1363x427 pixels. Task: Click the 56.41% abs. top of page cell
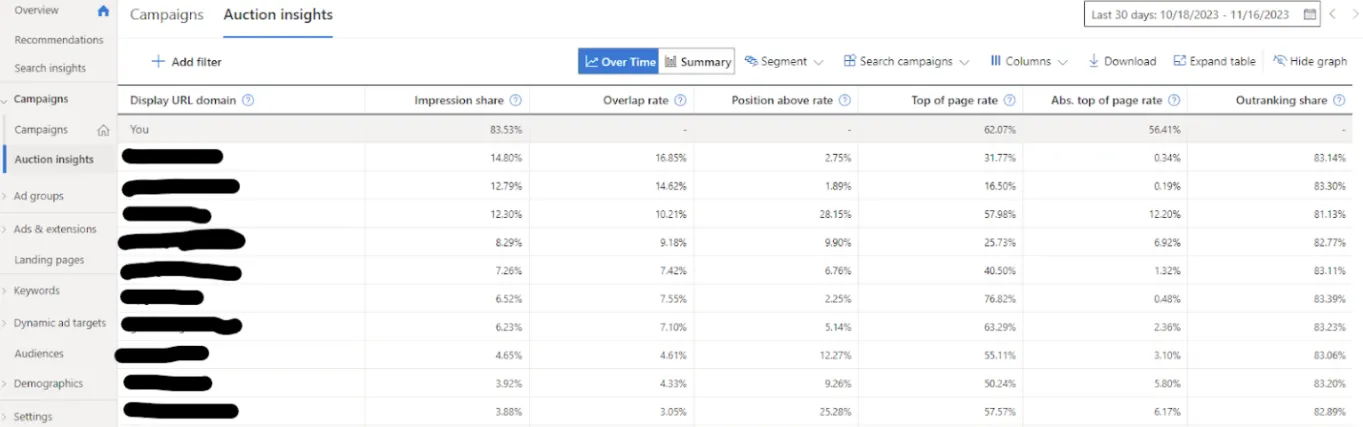pyautogui.click(x=1164, y=130)
